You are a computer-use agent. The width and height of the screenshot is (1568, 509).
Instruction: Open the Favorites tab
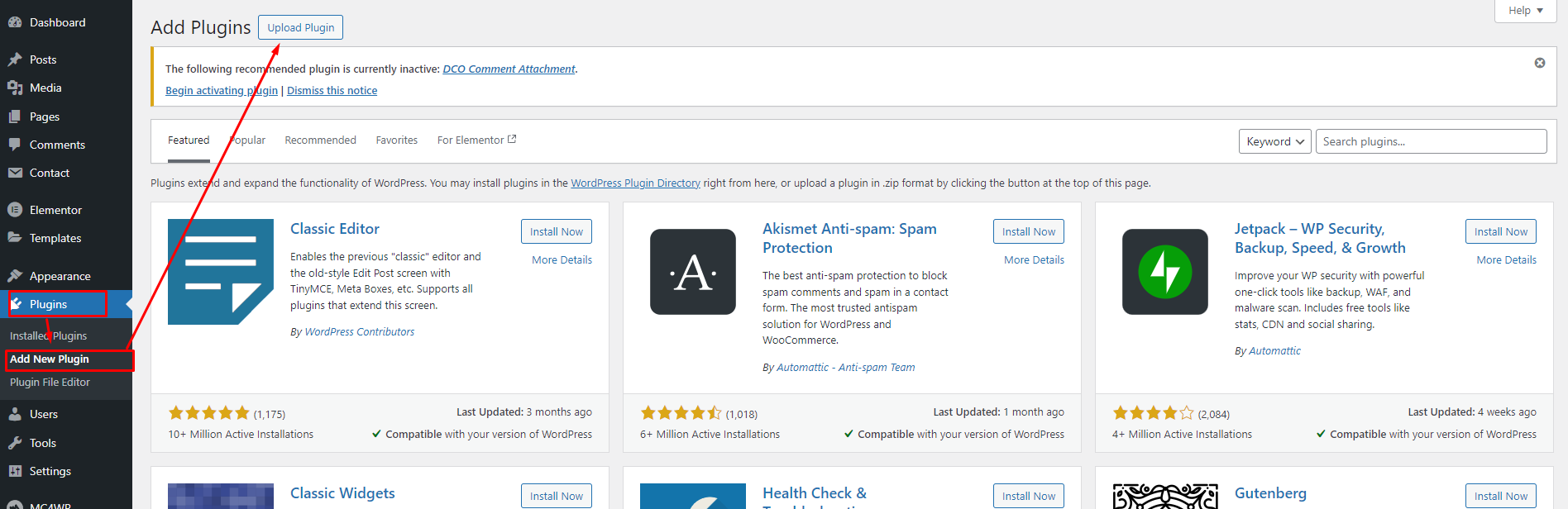(x=396, y=140)
